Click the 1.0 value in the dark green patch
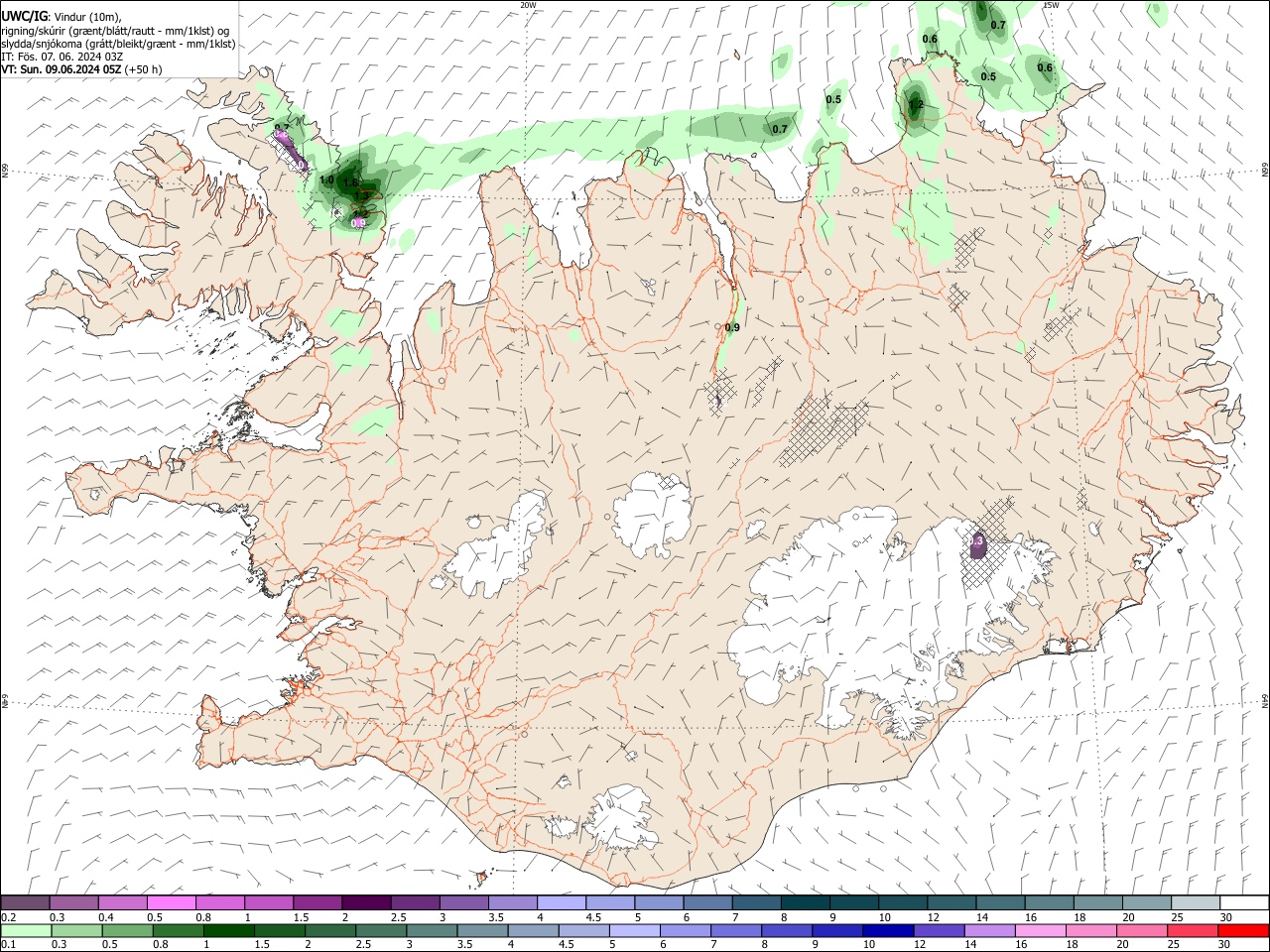 tap(326, 180)
